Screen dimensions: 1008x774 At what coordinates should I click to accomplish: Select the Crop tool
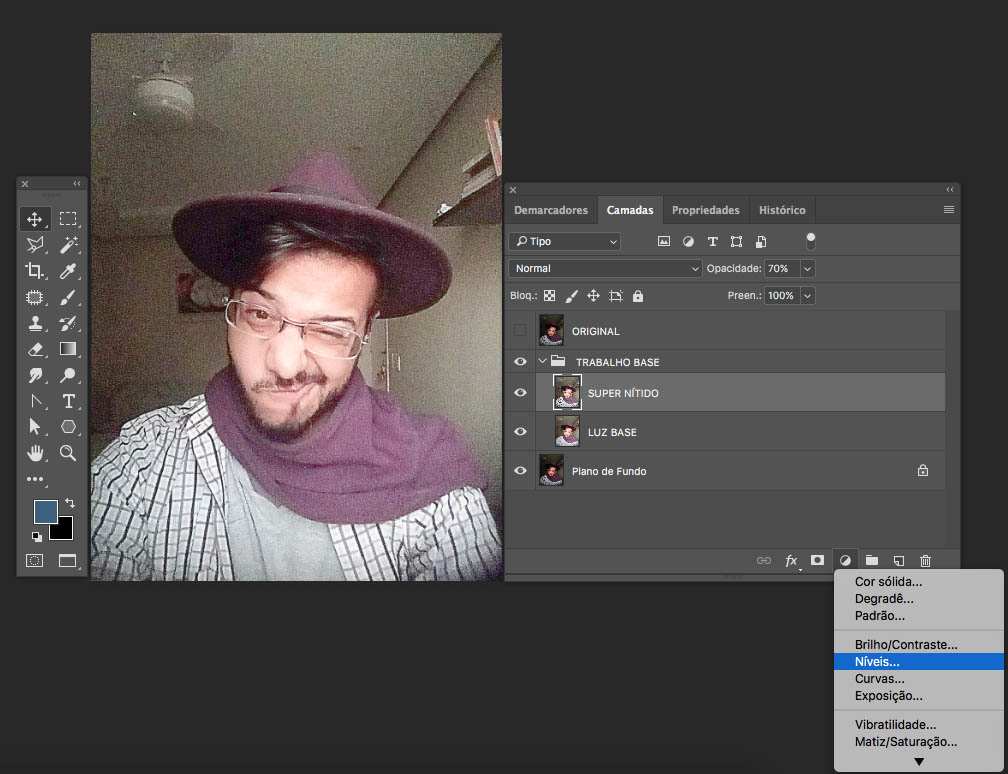pos(35,271)
